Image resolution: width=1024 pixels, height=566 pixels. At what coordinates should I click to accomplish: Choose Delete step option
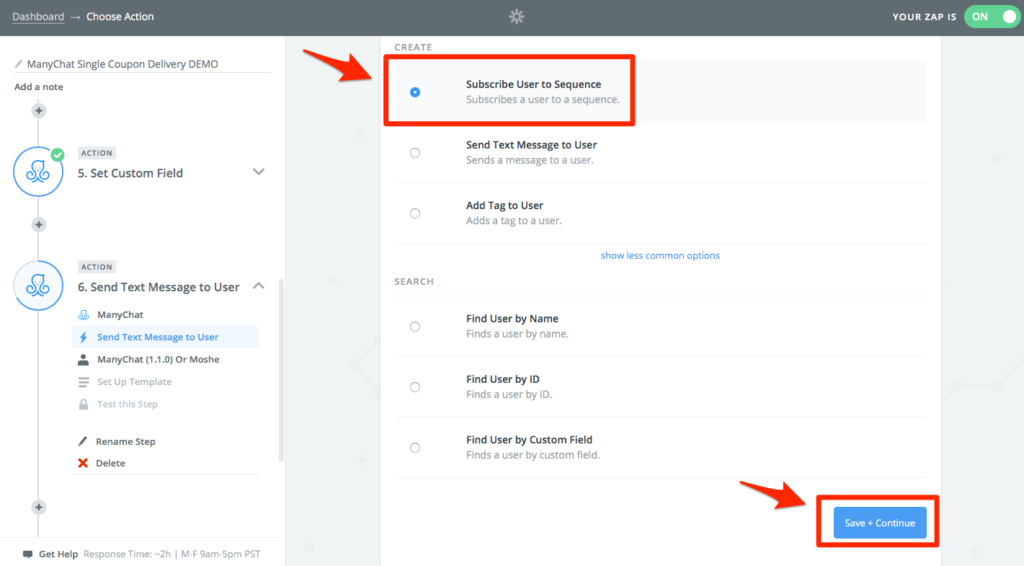pos(110,463)
